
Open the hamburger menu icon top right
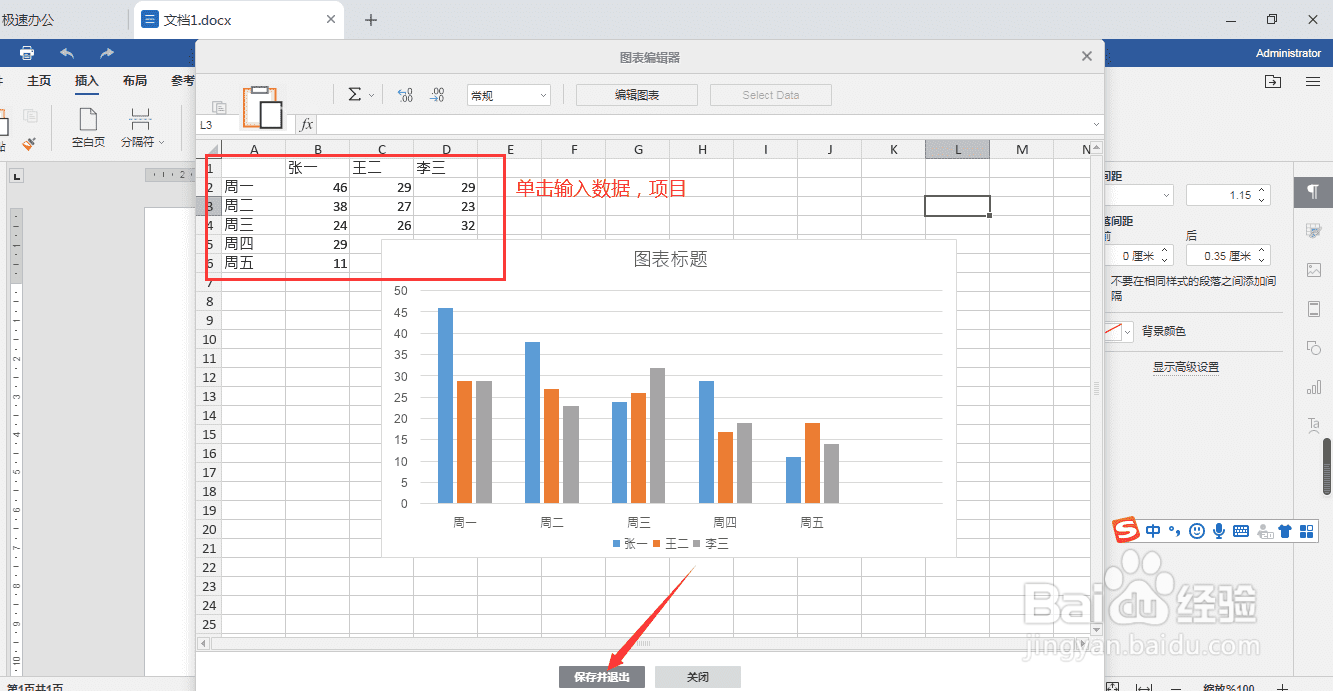[x=1313, y=81]
